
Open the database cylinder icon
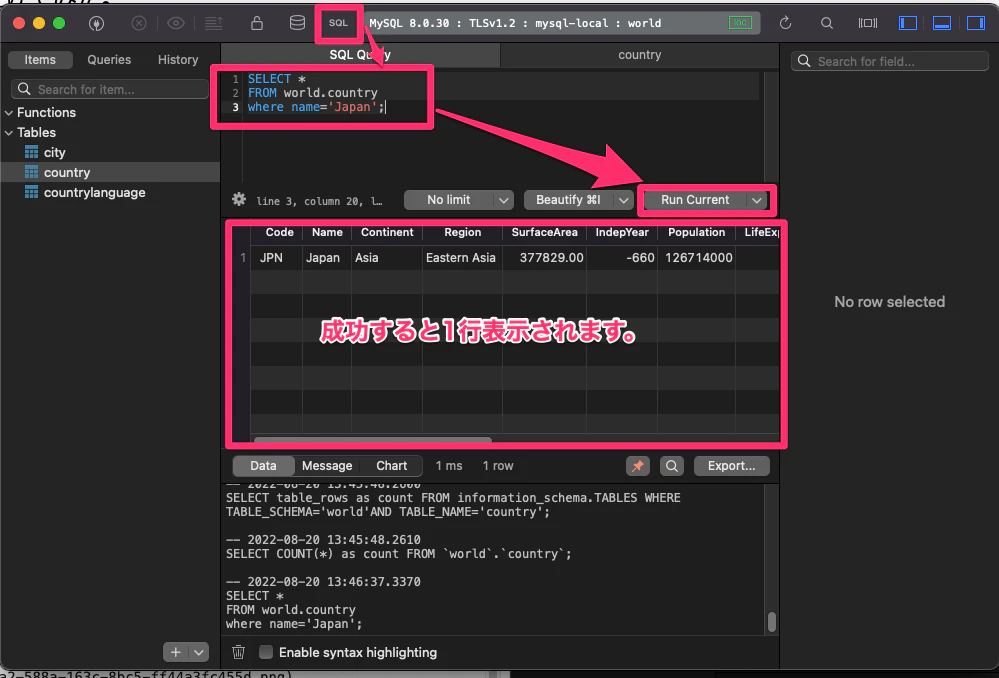point(297,23)
